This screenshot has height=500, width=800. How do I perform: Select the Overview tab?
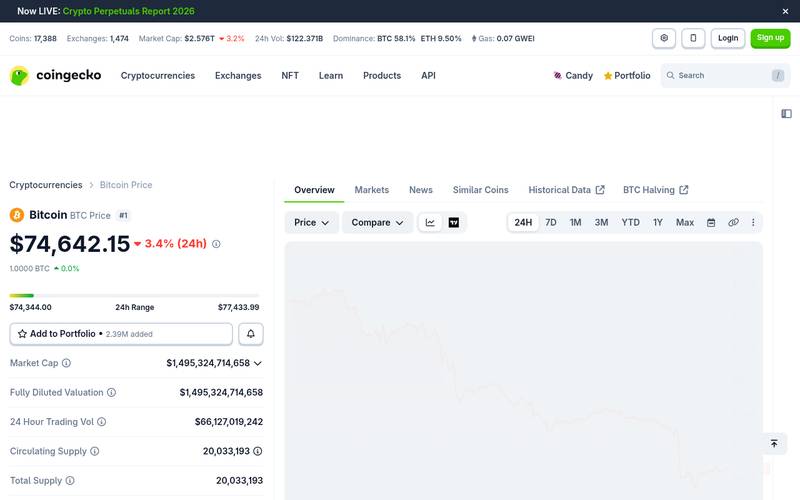point(314,190)
